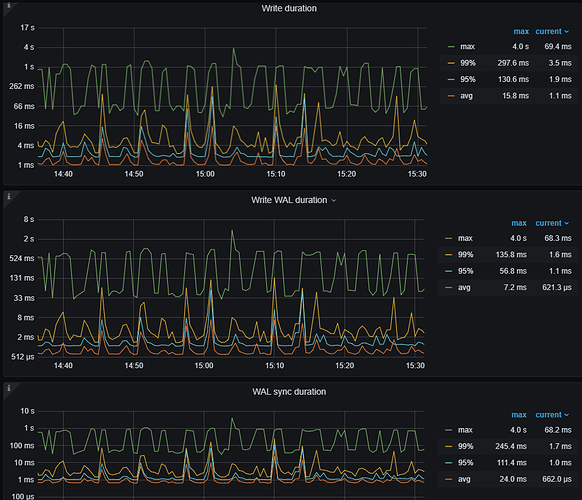Toggle the avg series in Write WAL duration legend
Screen dimensions: 582x500
(464, 287)
